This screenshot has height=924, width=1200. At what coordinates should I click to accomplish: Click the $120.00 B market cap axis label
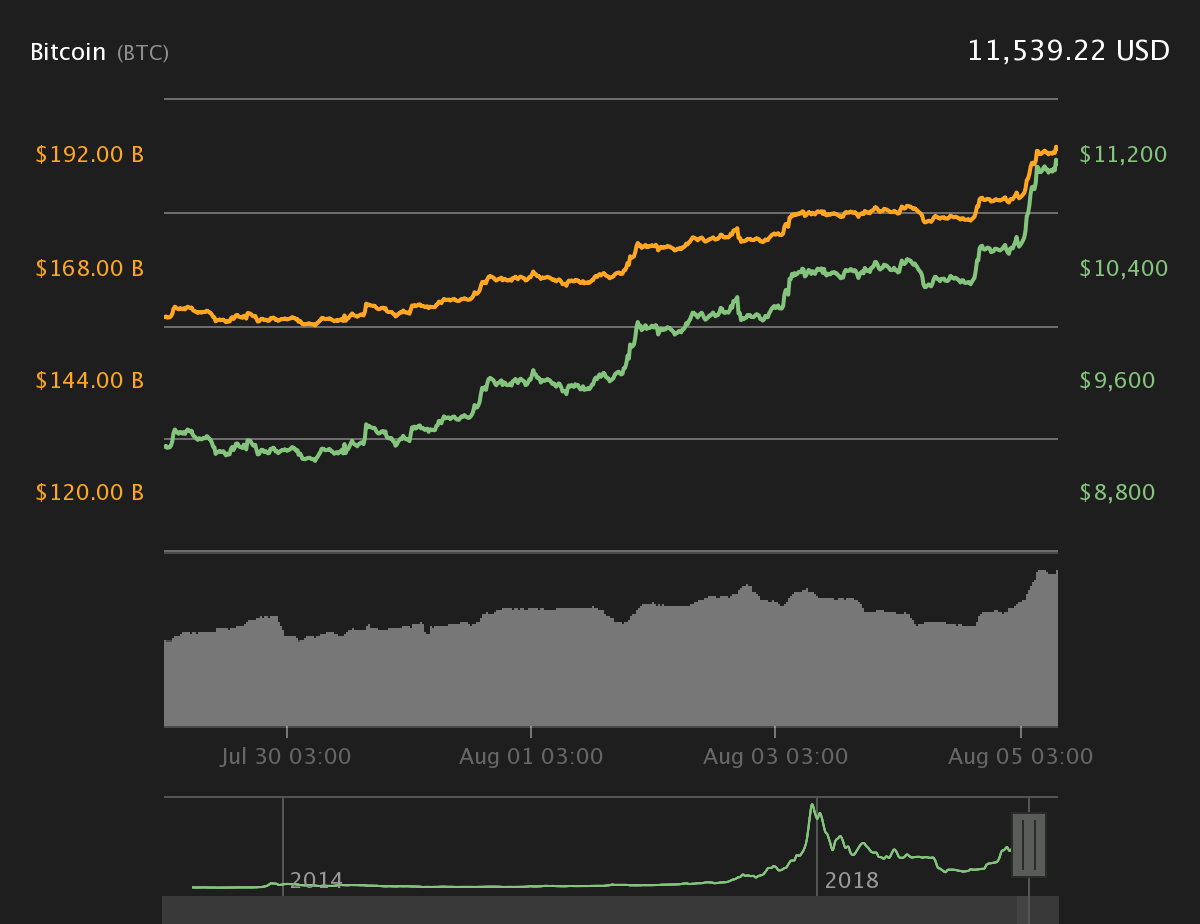point(90,492)
